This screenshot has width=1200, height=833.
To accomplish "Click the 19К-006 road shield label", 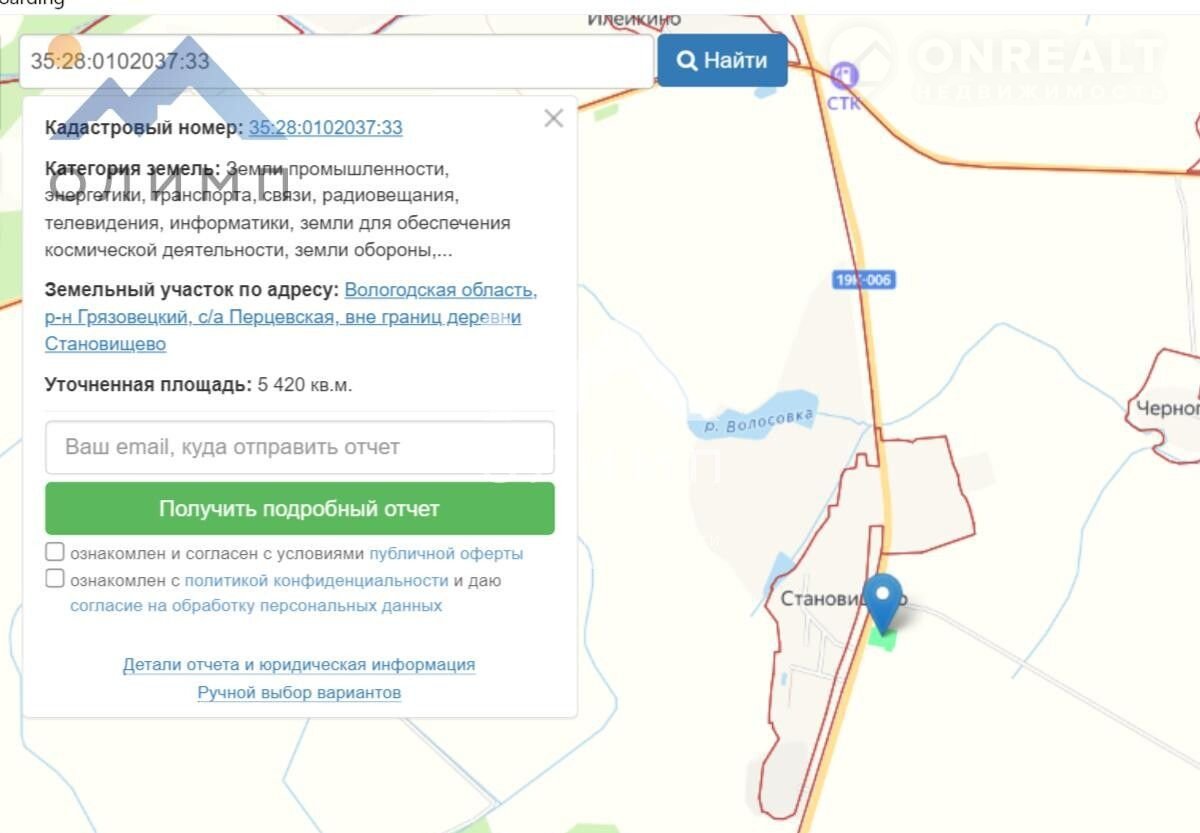I will (864, 280).
